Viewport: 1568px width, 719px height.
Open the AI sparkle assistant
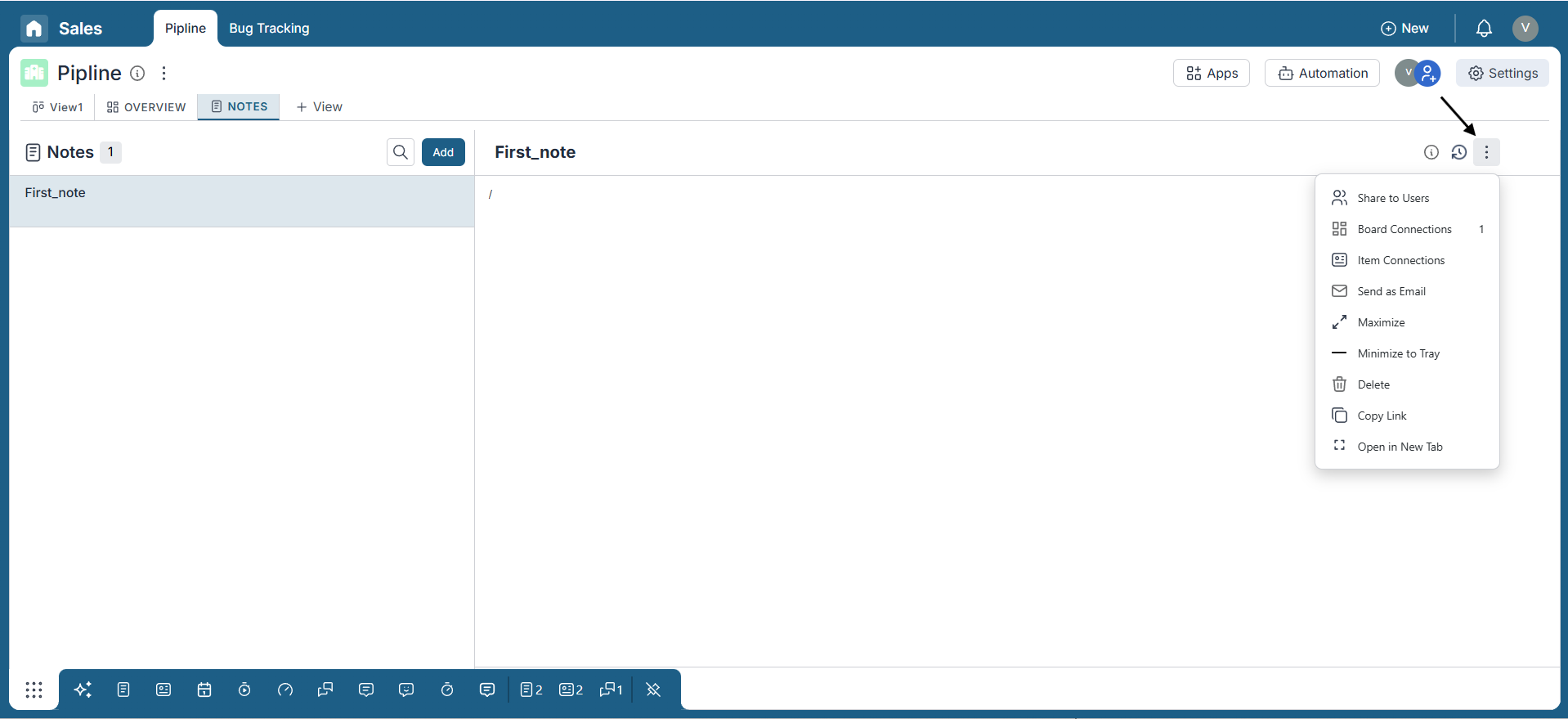(x=83, y=690)
